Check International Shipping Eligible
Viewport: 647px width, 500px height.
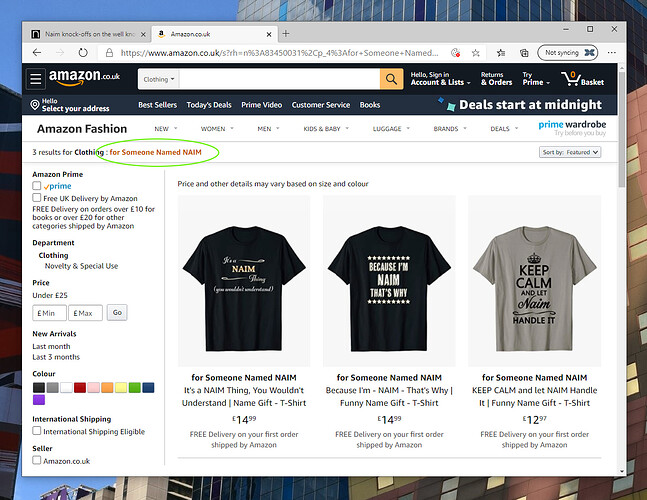point(37,431)
